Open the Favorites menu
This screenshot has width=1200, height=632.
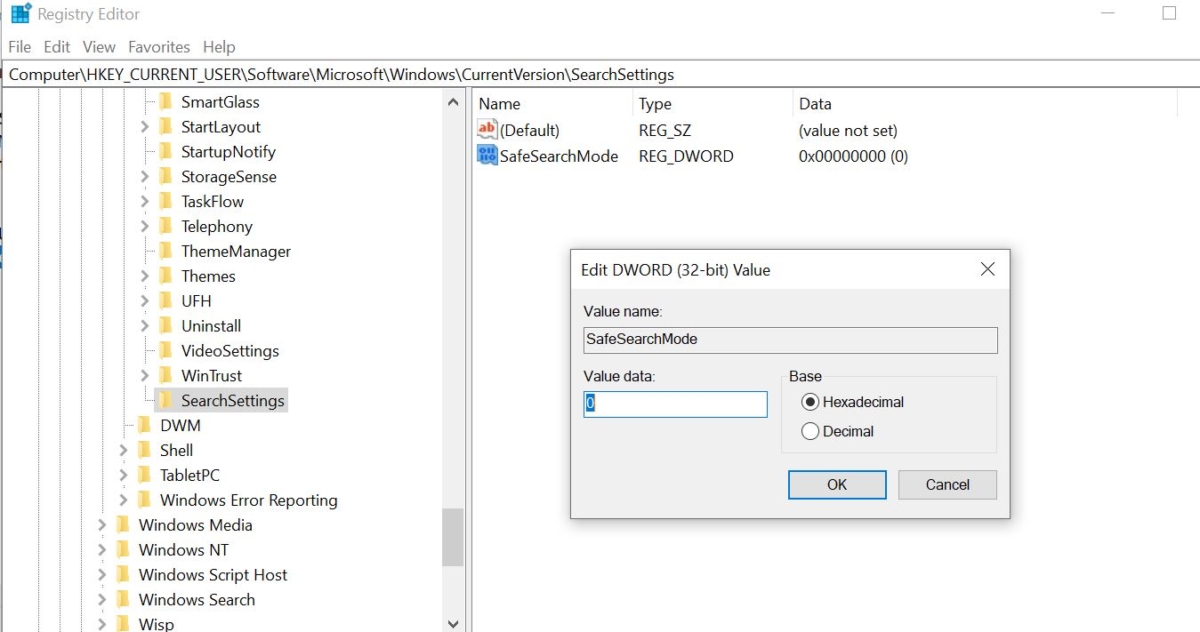pyautogui.click(x=158, y=47)
